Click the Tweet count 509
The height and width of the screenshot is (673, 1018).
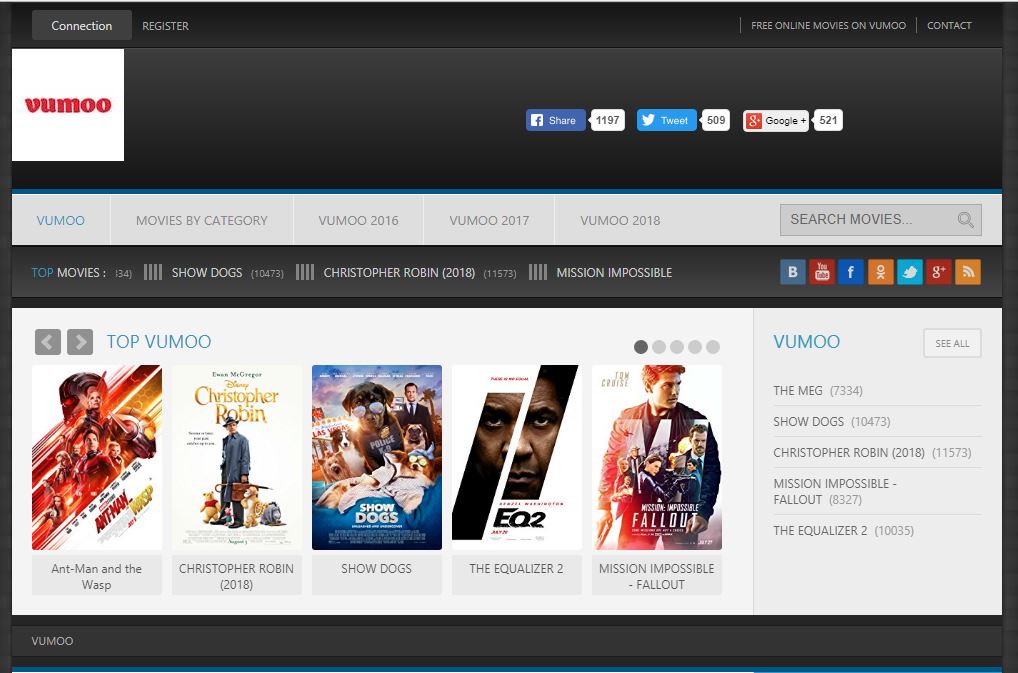point(716,120)
